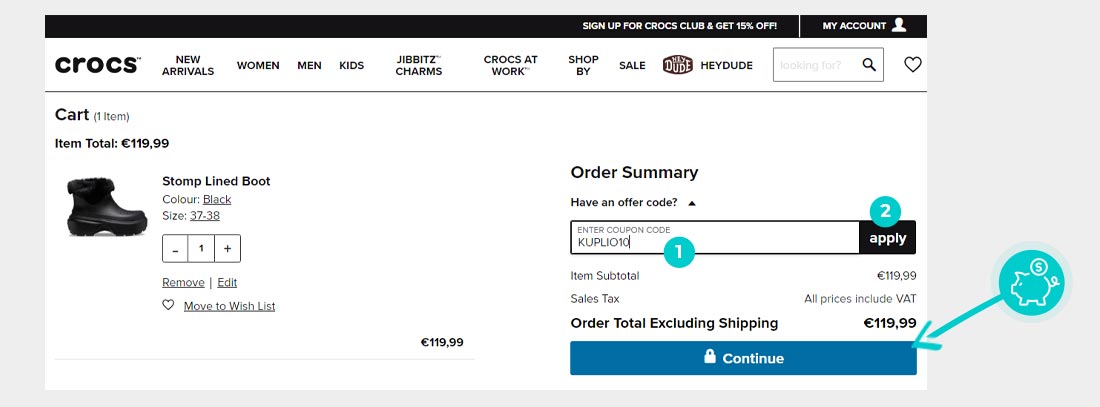
Task: Decrease quantity with minus button
Action: pyautogui.click(x=176, y=249)
